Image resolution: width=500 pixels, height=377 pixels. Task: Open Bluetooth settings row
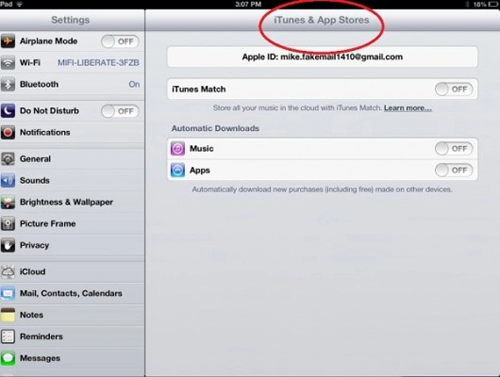click(x=72, y=84)
